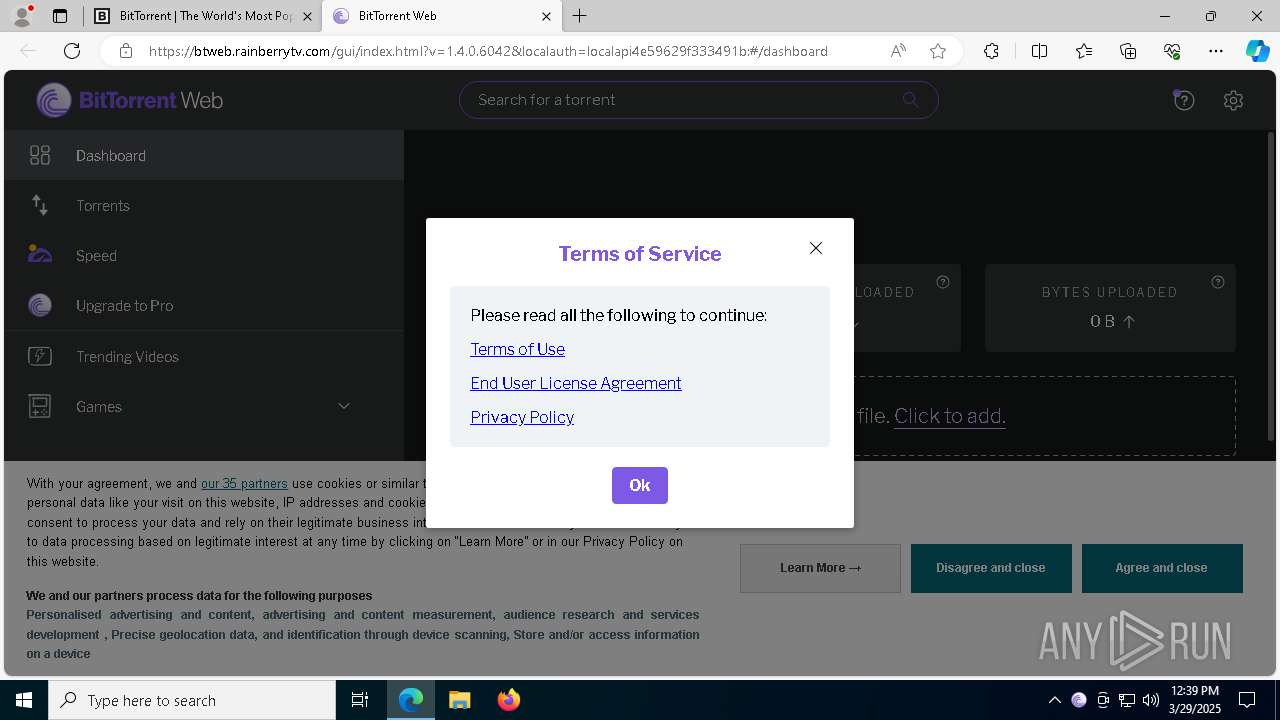
Task: Open the Copilot icon
Action: [x=1257, y=51]
